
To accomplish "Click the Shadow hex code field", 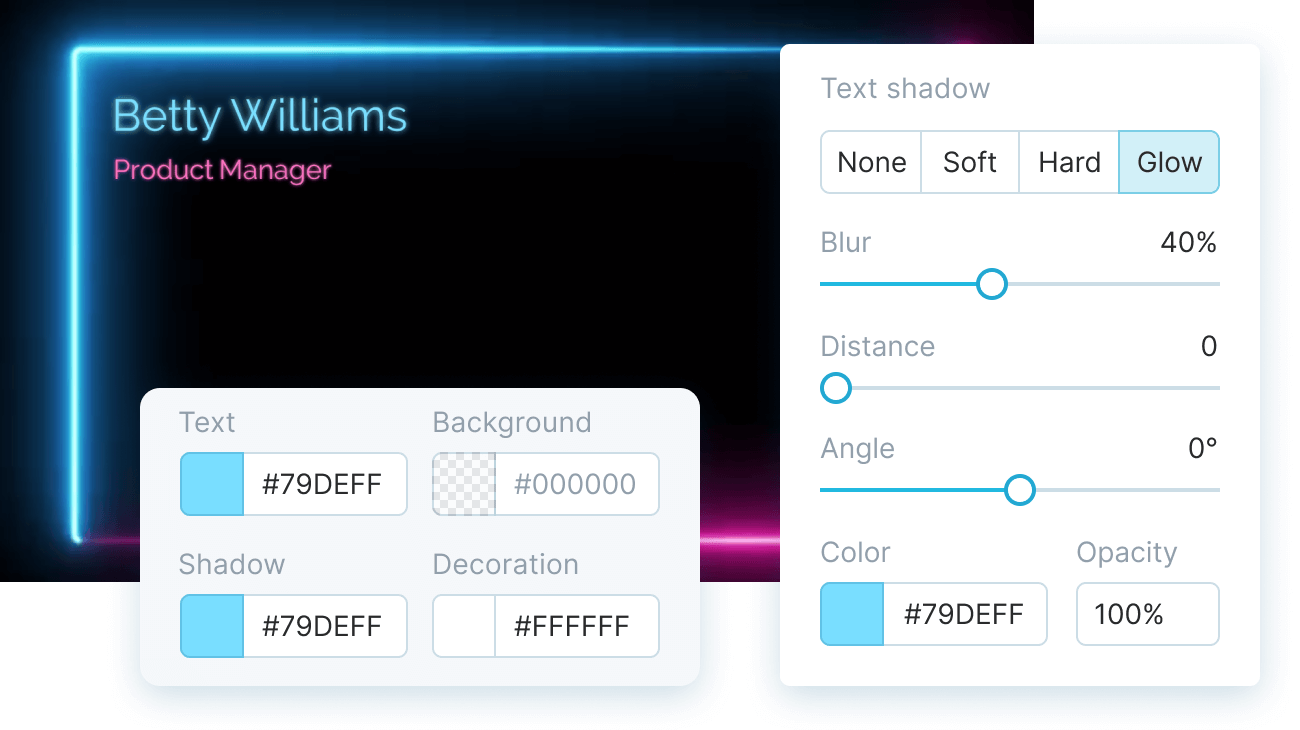I will [324, 626].
